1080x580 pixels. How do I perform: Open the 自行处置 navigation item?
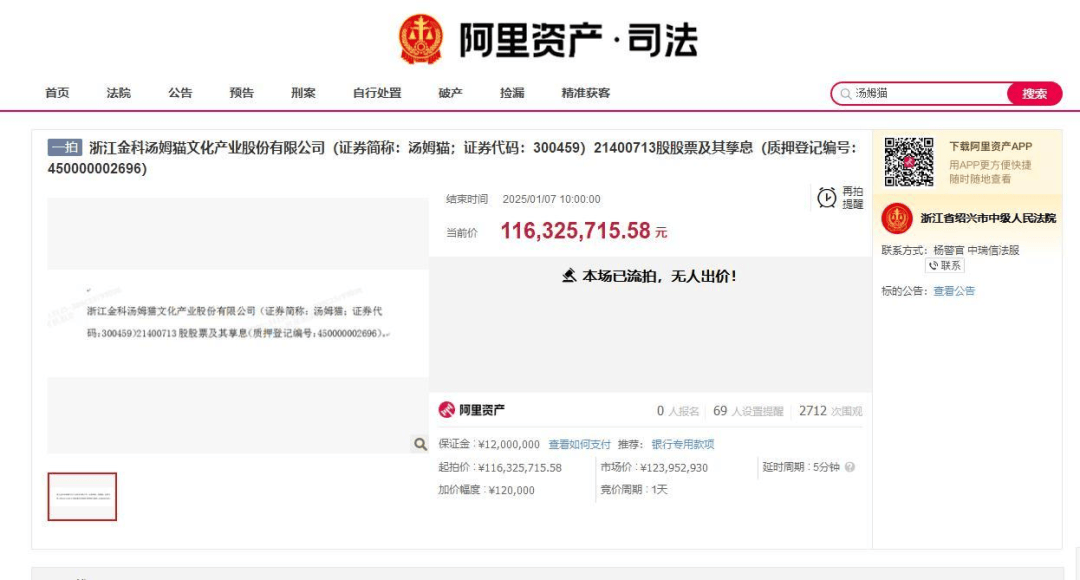pos(377,93)
